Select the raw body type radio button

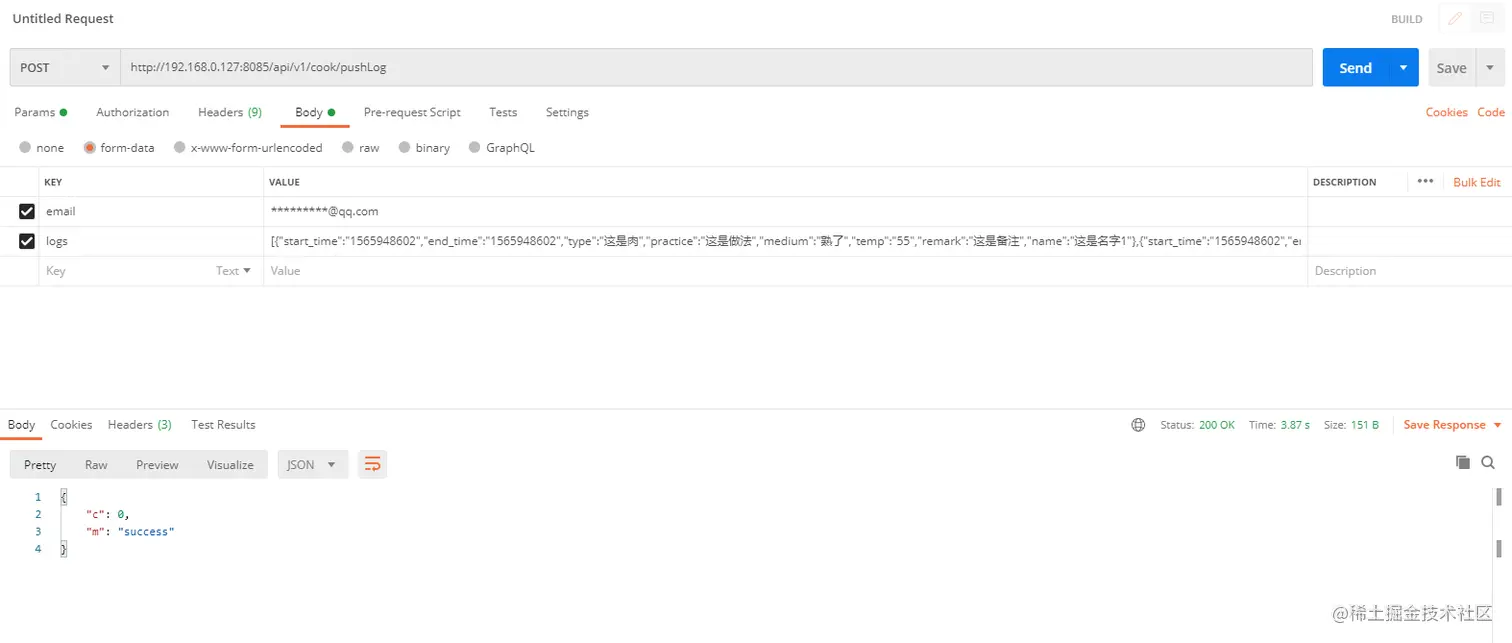[347, 147]
